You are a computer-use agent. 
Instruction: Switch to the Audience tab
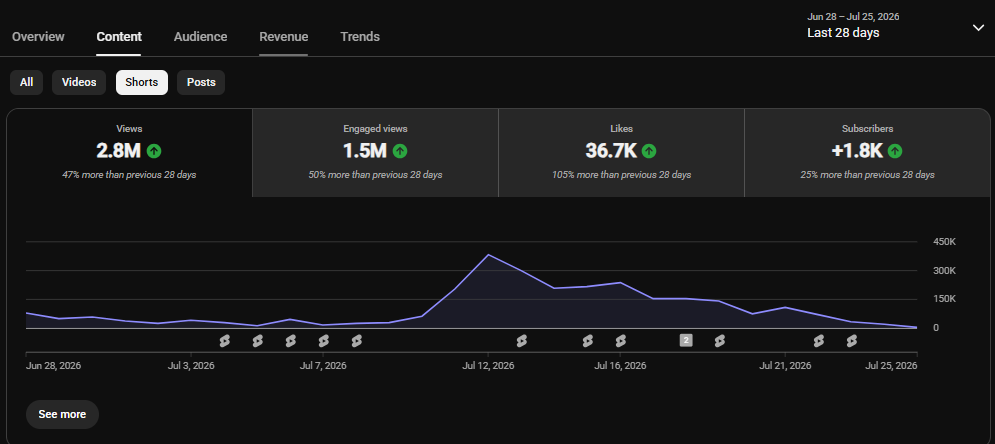201,37
